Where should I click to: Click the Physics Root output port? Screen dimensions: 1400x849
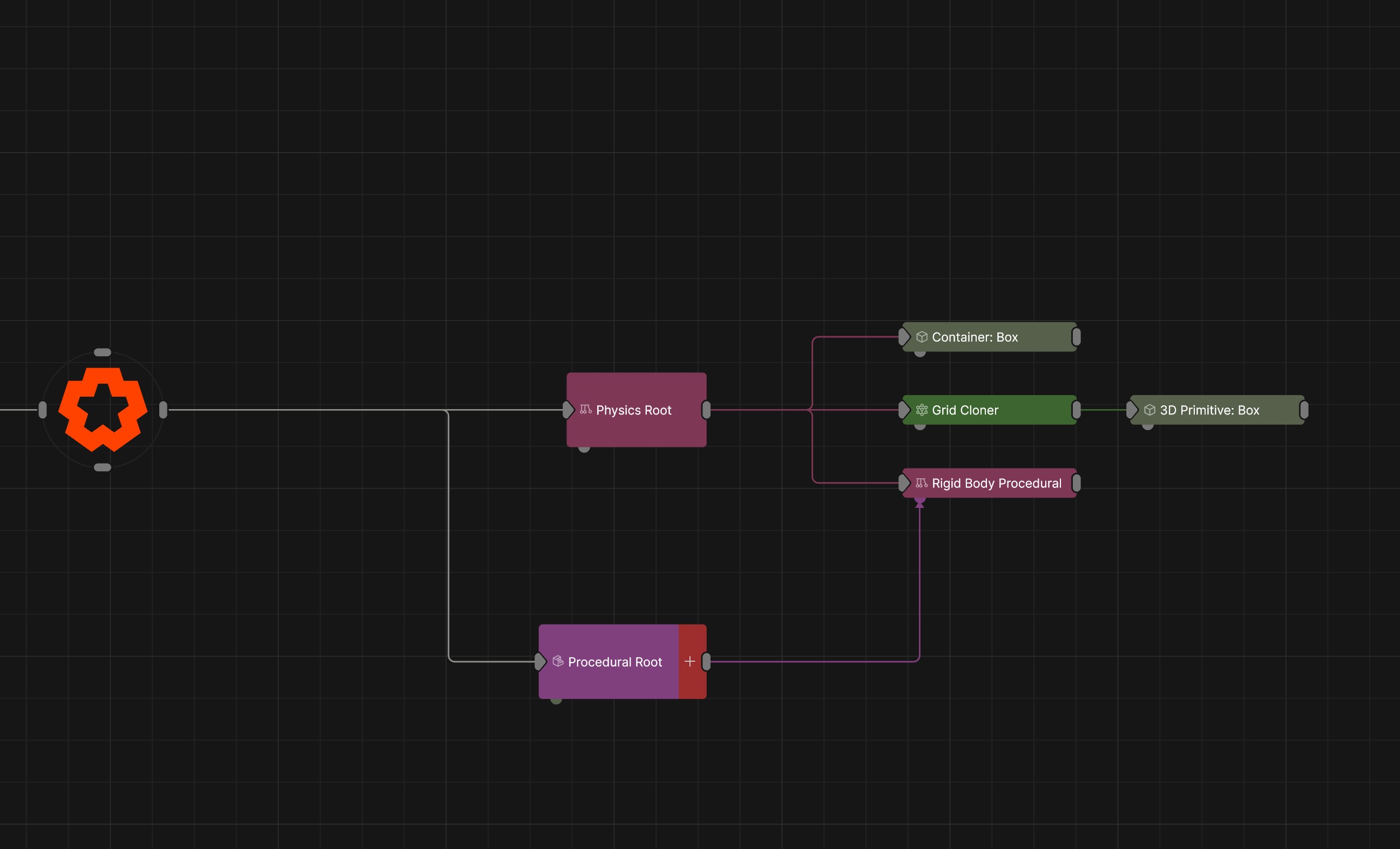[x=706, y=410]
